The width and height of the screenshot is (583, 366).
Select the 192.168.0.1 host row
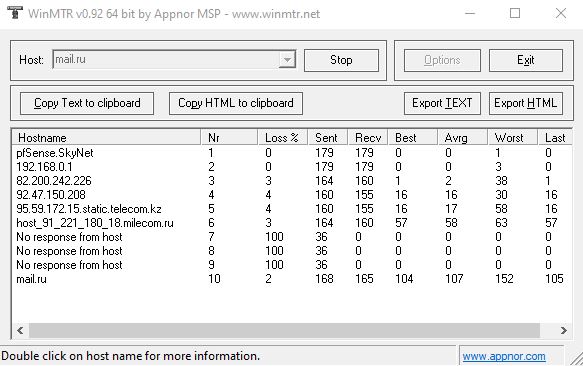pos(292,167)
